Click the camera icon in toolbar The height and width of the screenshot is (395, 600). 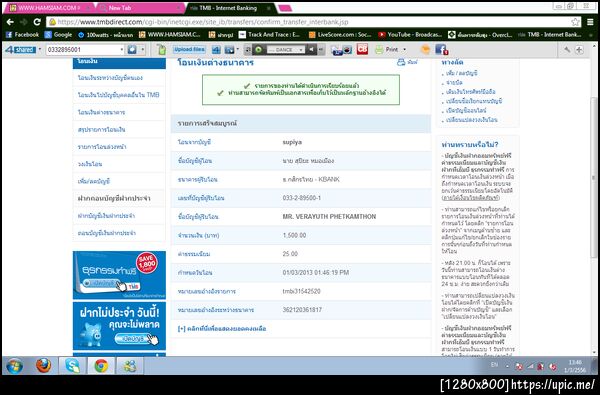coord(347,49)
